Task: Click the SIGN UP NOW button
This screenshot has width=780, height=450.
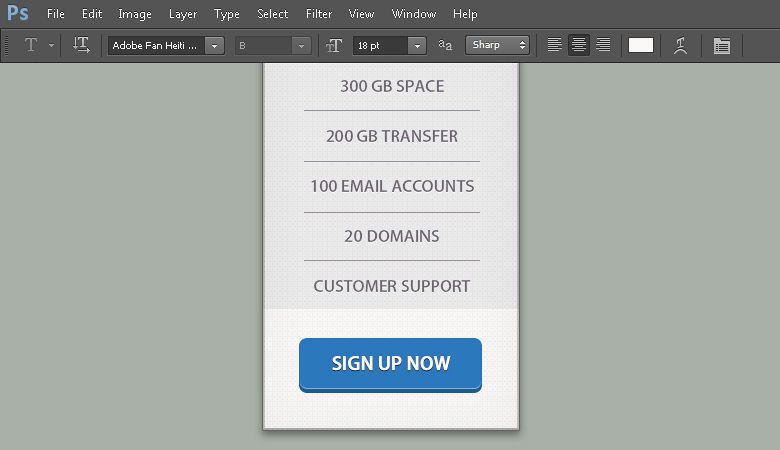Action: [x=390, y=364]
